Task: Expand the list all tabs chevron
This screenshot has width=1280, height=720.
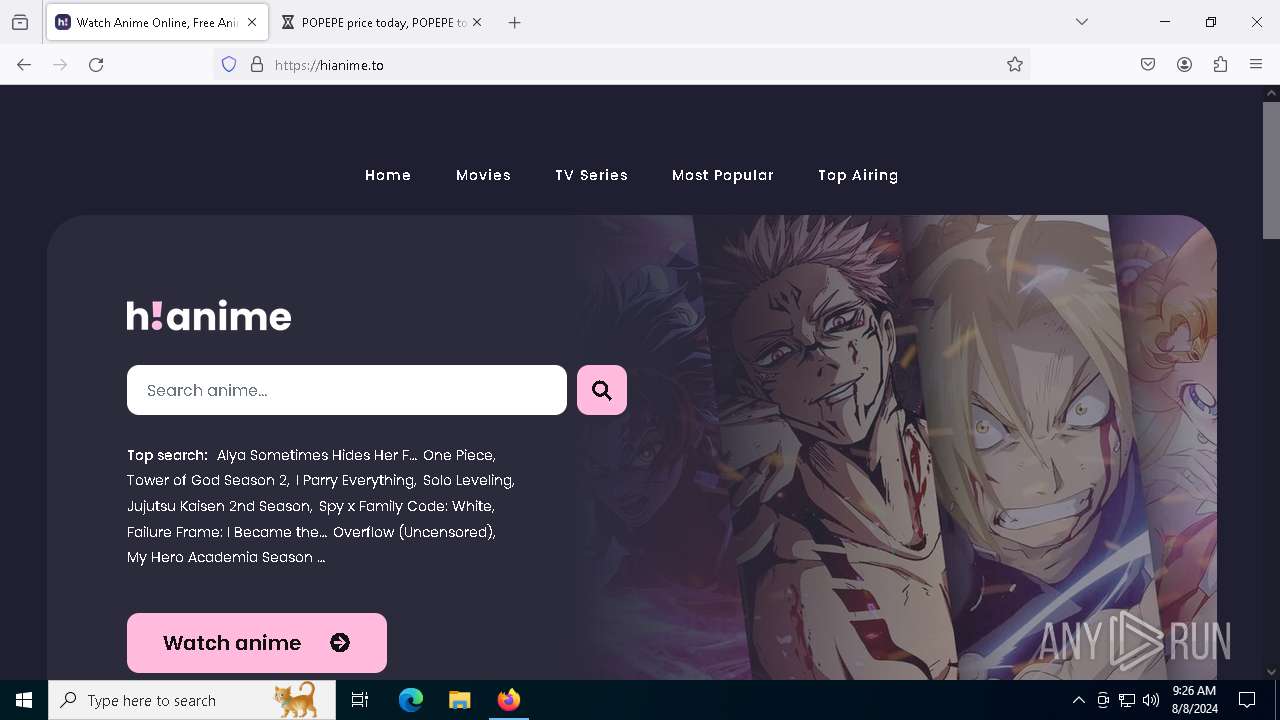Action: [1082, 22]
